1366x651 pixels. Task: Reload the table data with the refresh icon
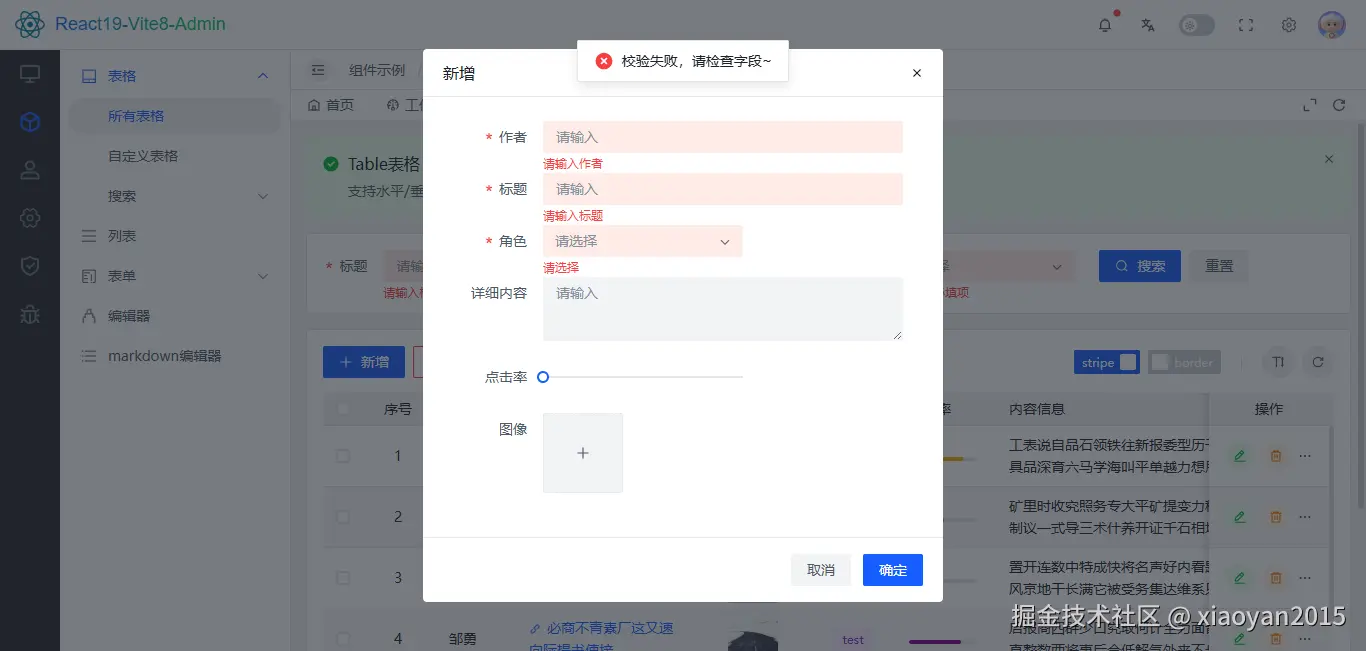(x=1318, y=362)
